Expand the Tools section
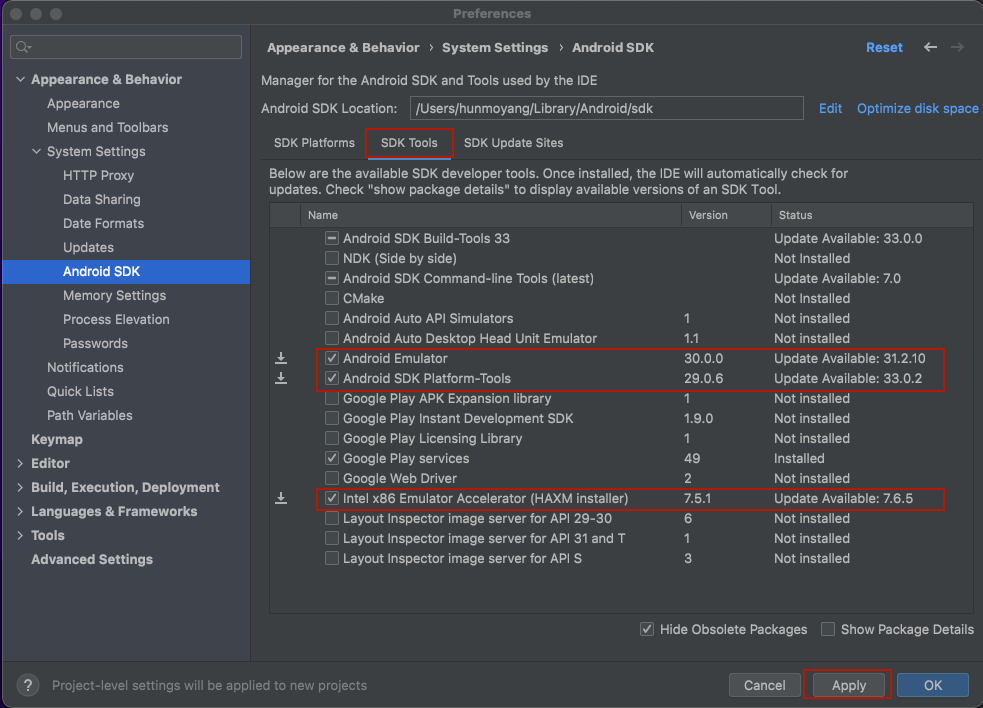Image resolution: width=983 pixels, height=708 pixels. [x=20, y=536]
